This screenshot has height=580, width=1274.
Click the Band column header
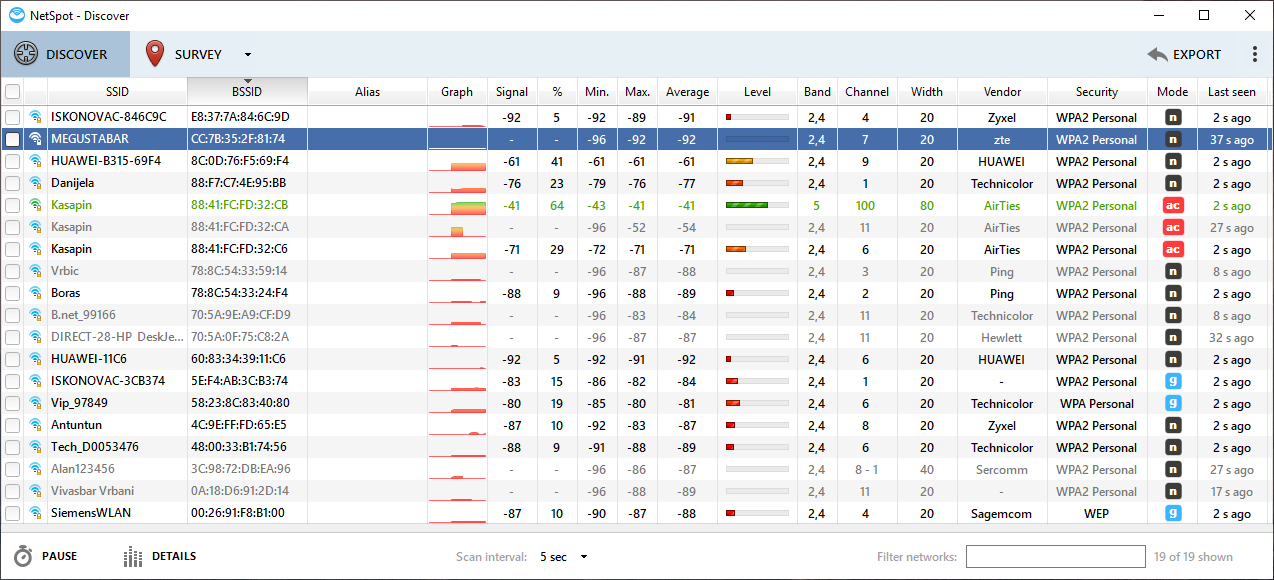coord(817,92)
